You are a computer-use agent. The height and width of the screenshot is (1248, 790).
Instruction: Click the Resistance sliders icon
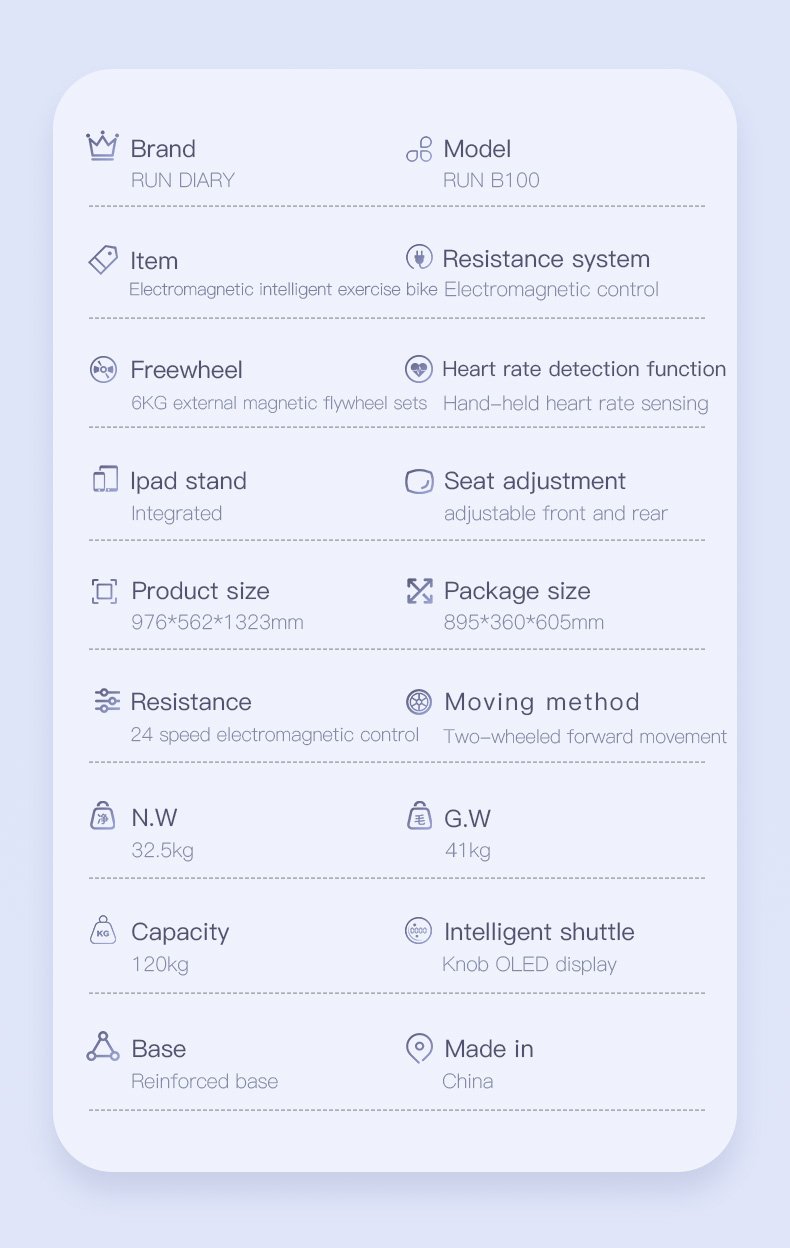click(x=106, y=701)
